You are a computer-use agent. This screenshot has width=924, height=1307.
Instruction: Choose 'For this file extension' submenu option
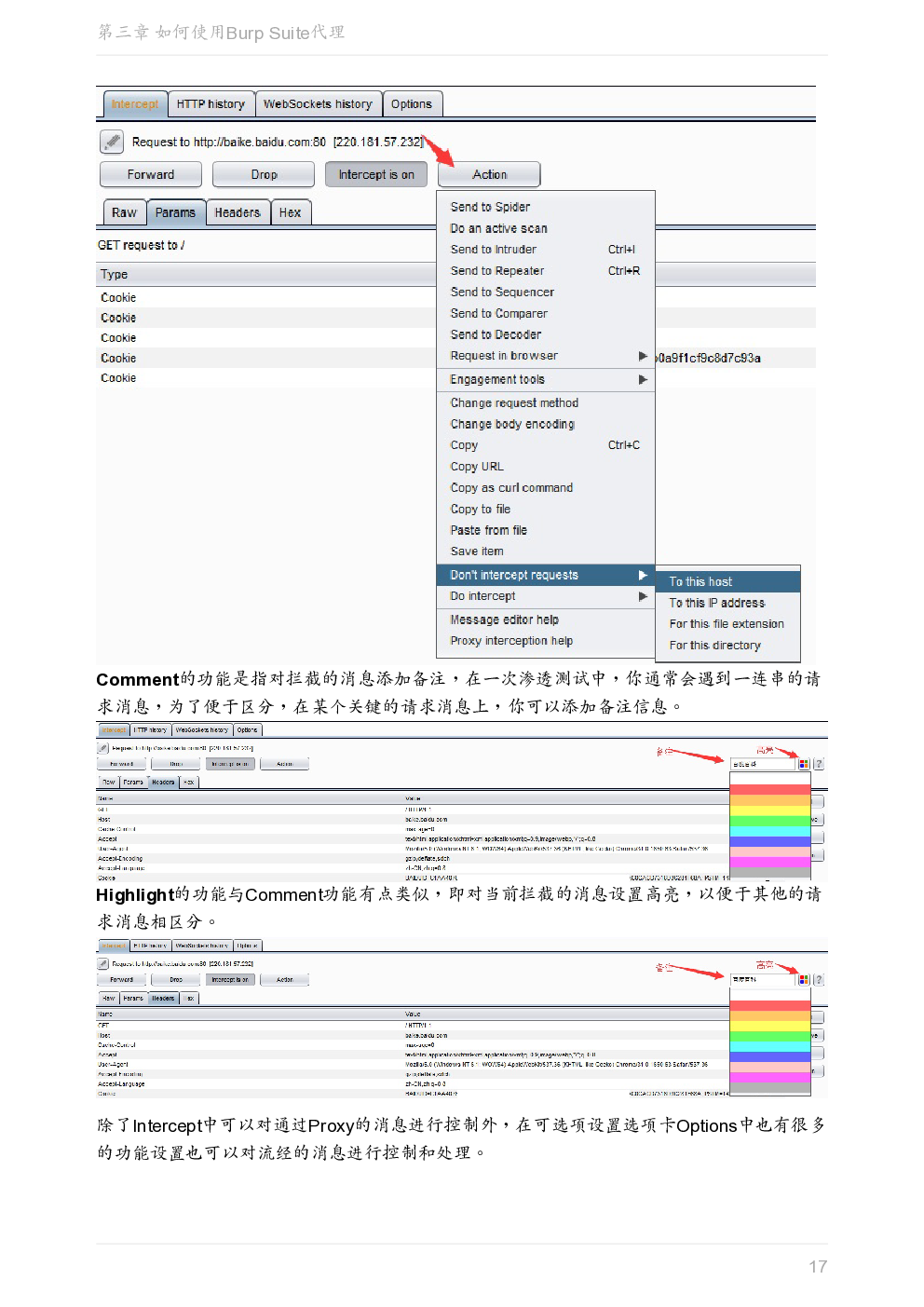(727, 624)
